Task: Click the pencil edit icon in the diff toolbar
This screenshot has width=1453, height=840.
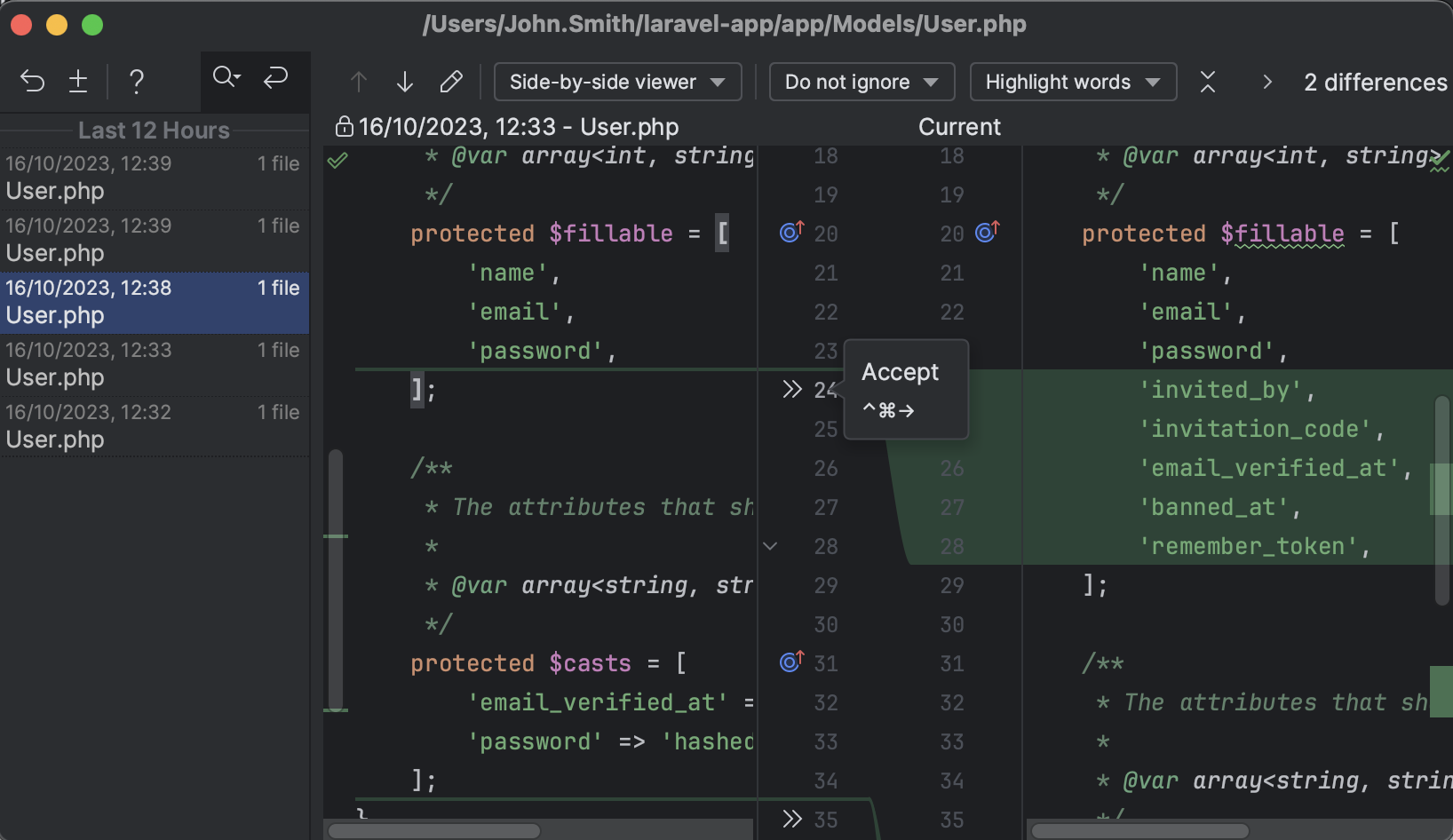Action: tap(451, 81)
